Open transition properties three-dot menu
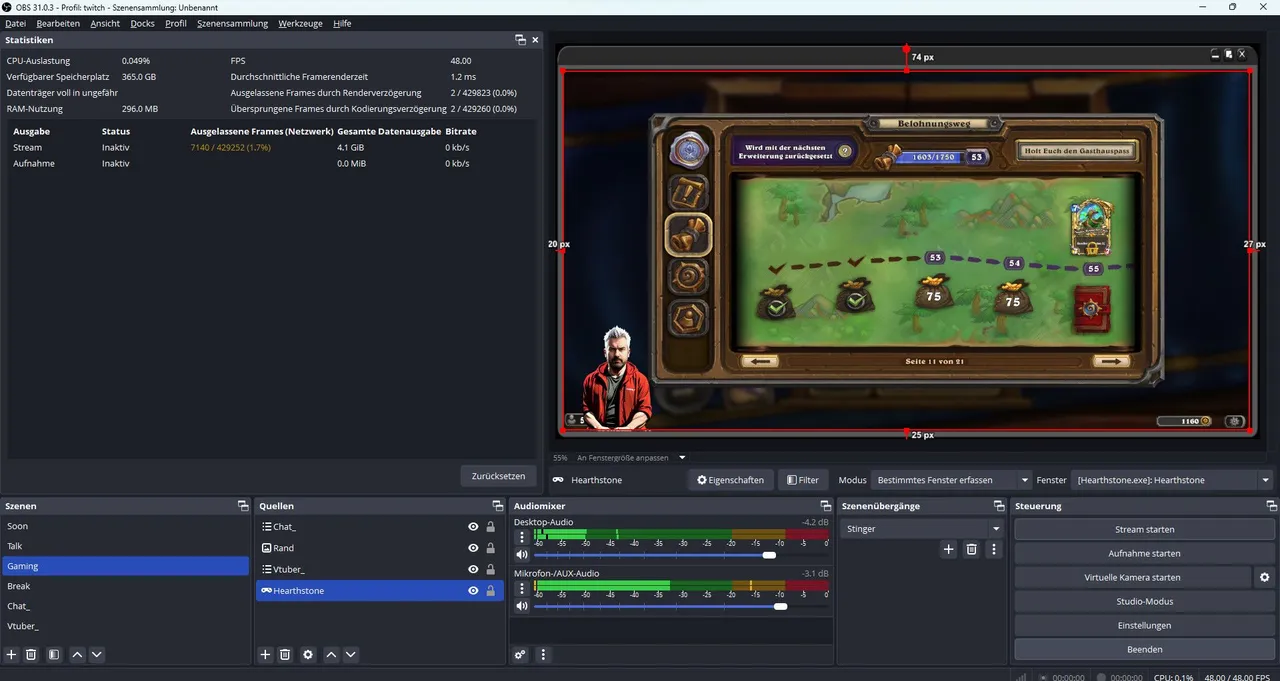Screen dimensions: 1280x681 point(993,549)
